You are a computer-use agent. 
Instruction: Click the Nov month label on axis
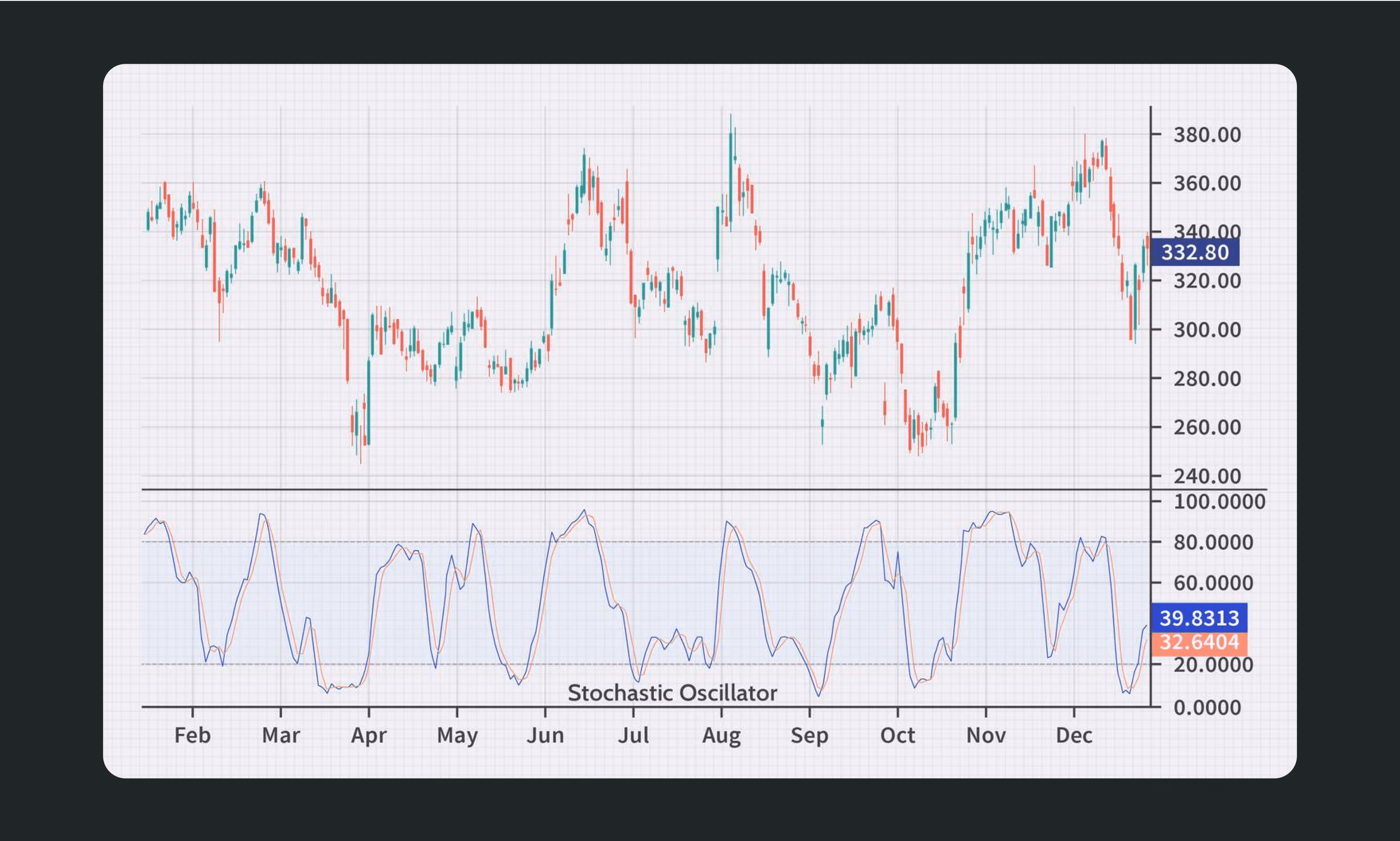point(986,735)
